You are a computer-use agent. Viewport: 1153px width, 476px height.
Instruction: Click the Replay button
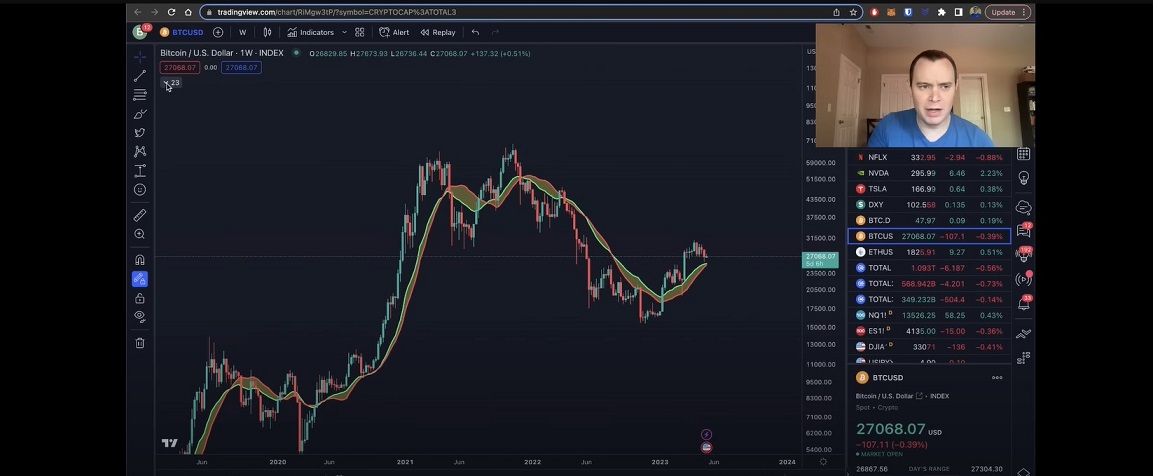438,32
